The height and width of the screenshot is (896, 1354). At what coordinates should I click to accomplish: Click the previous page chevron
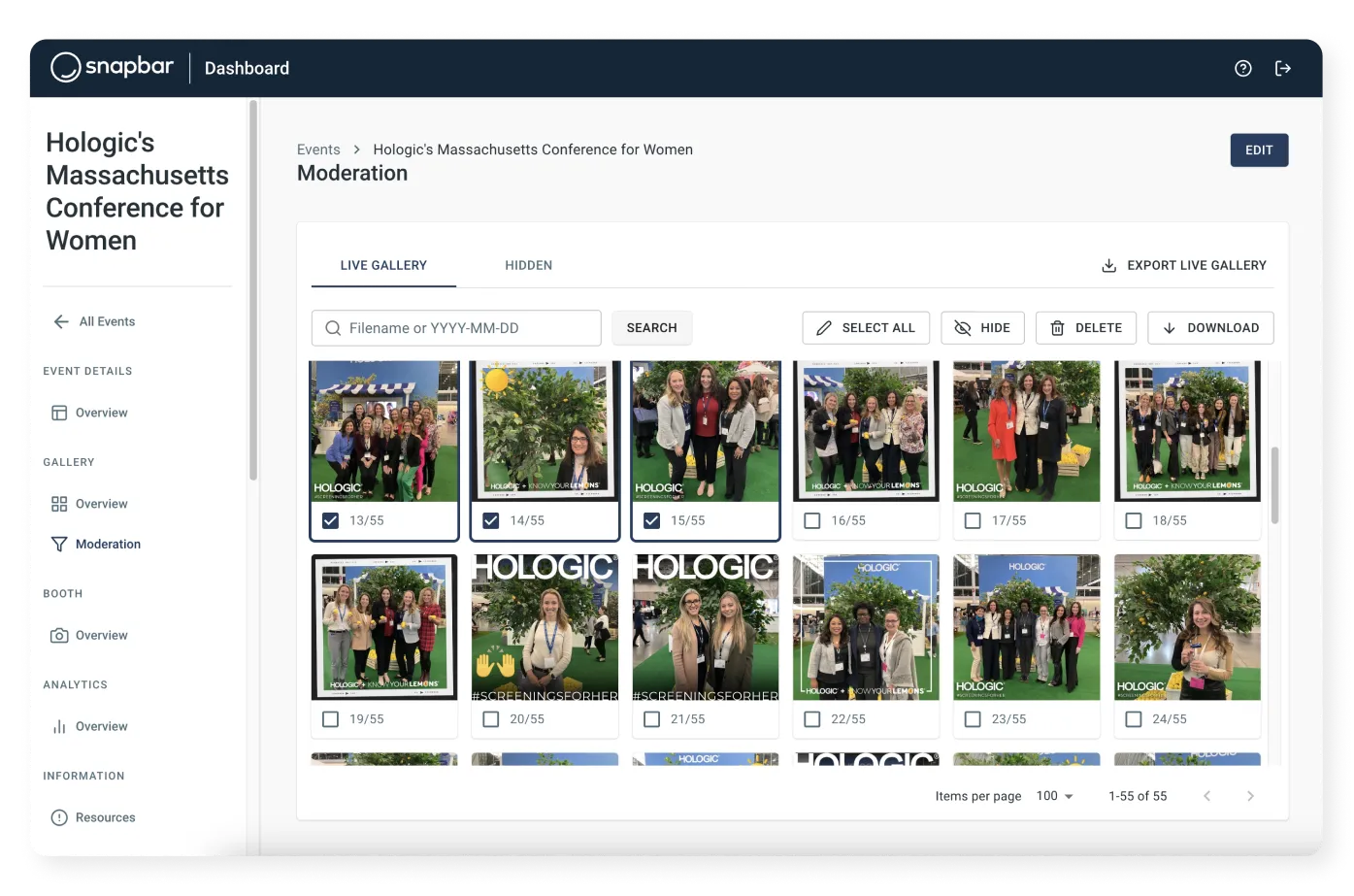(1206, 796)
